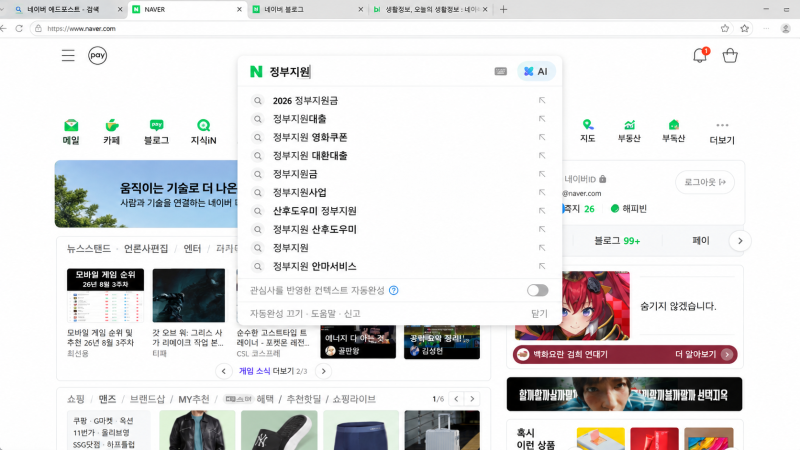Open a new browser tab

click(503, 9)
